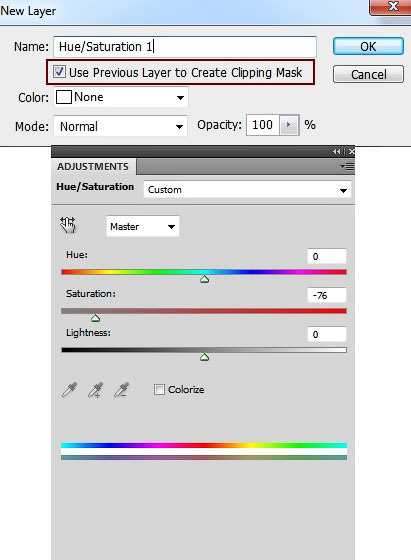Viewport: 411px width, 560px height.
Task: Click the Hue slider handle
Action: (x=204, y=279)
